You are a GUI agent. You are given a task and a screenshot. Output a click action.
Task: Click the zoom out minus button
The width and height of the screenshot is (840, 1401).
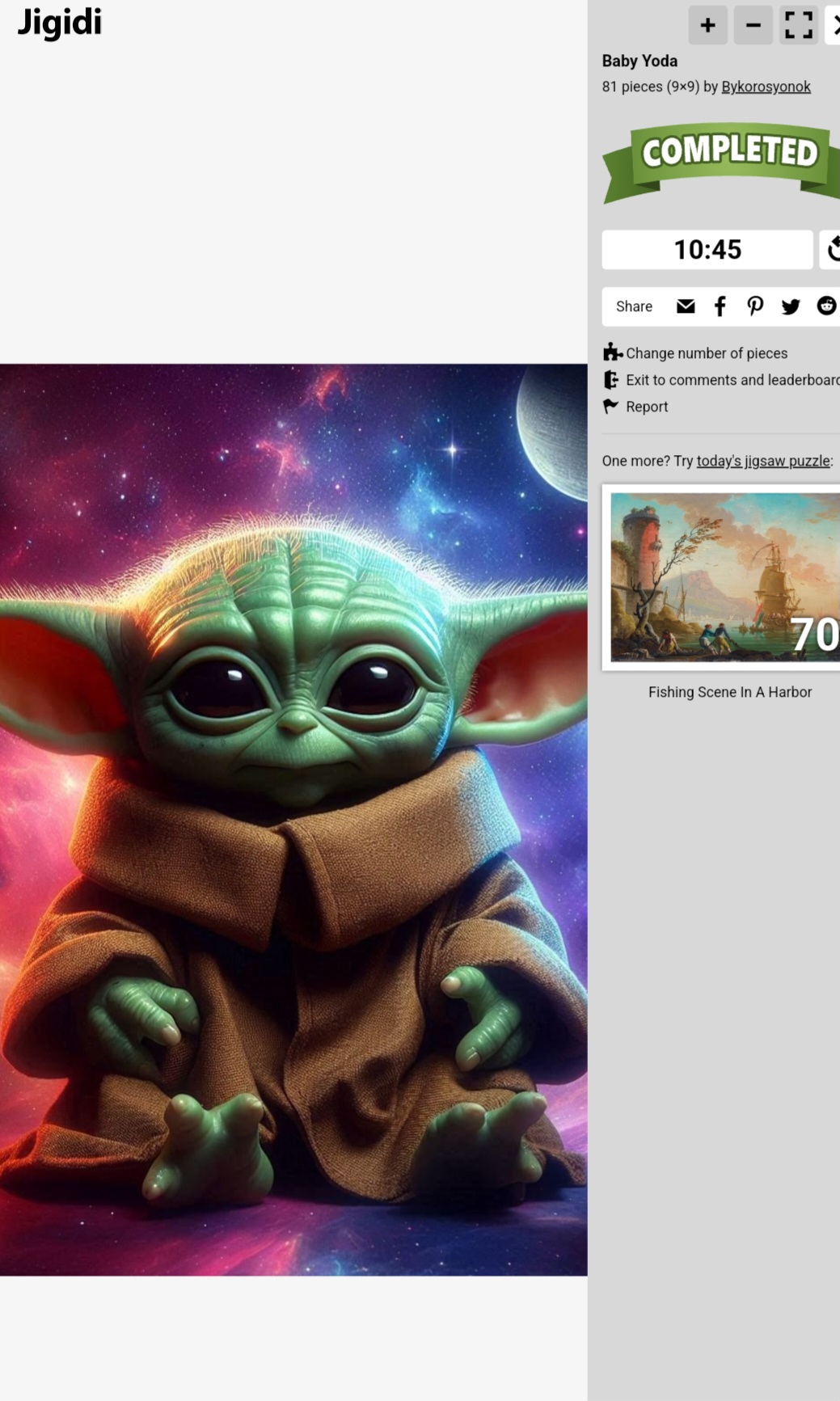coord(753,25)
